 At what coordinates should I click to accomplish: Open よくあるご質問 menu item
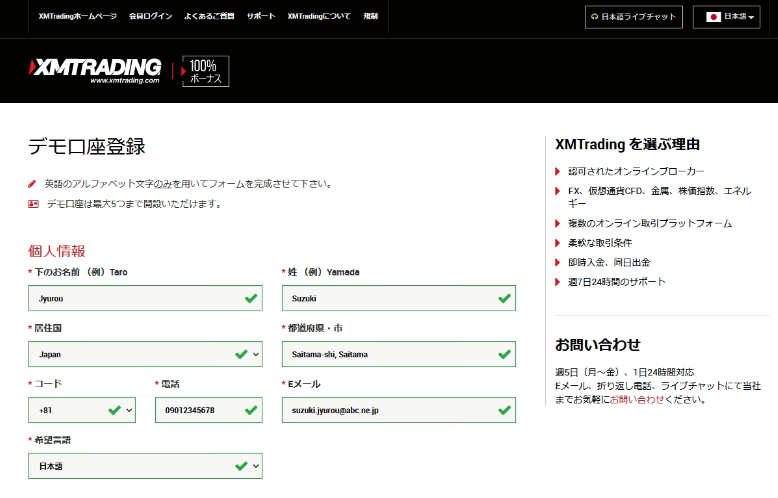(x=209, y=16)
